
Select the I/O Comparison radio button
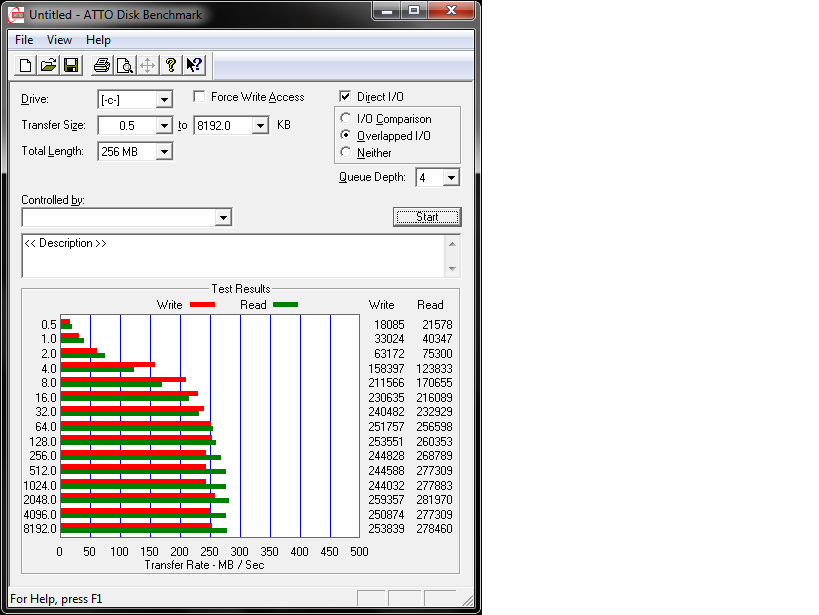pos(345,118)
